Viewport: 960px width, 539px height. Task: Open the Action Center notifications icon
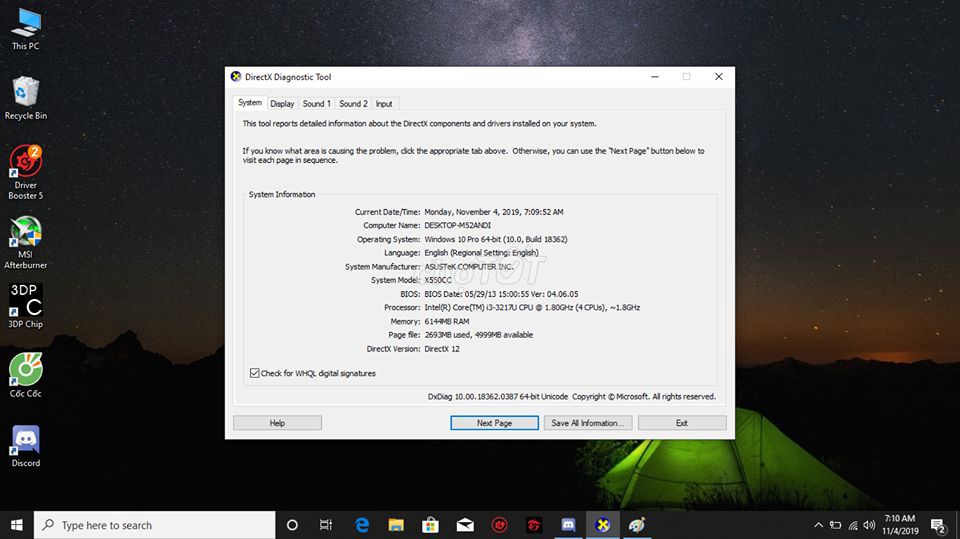(x=939, y=525)
